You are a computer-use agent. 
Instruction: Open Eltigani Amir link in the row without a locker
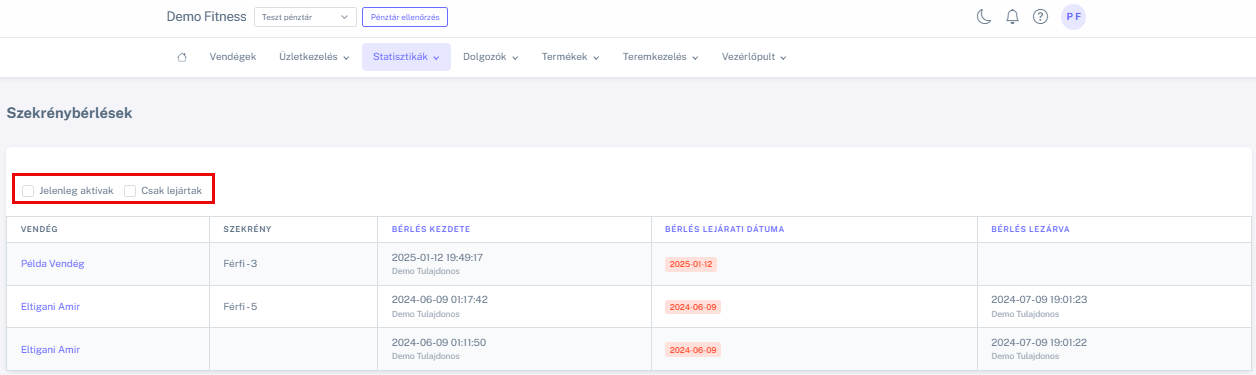[x=50, y=349]
